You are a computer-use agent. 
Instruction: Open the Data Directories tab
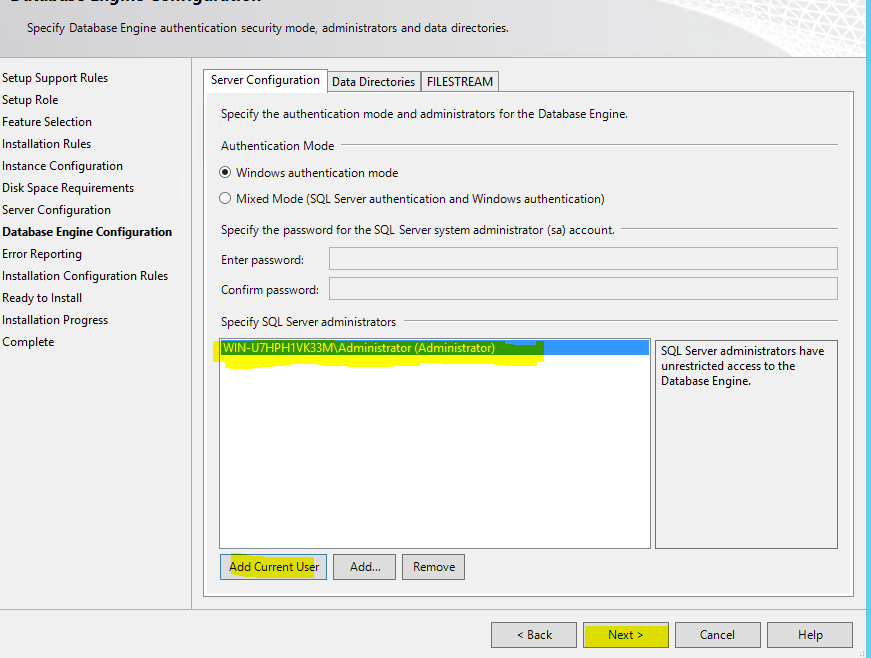[373, 82]
